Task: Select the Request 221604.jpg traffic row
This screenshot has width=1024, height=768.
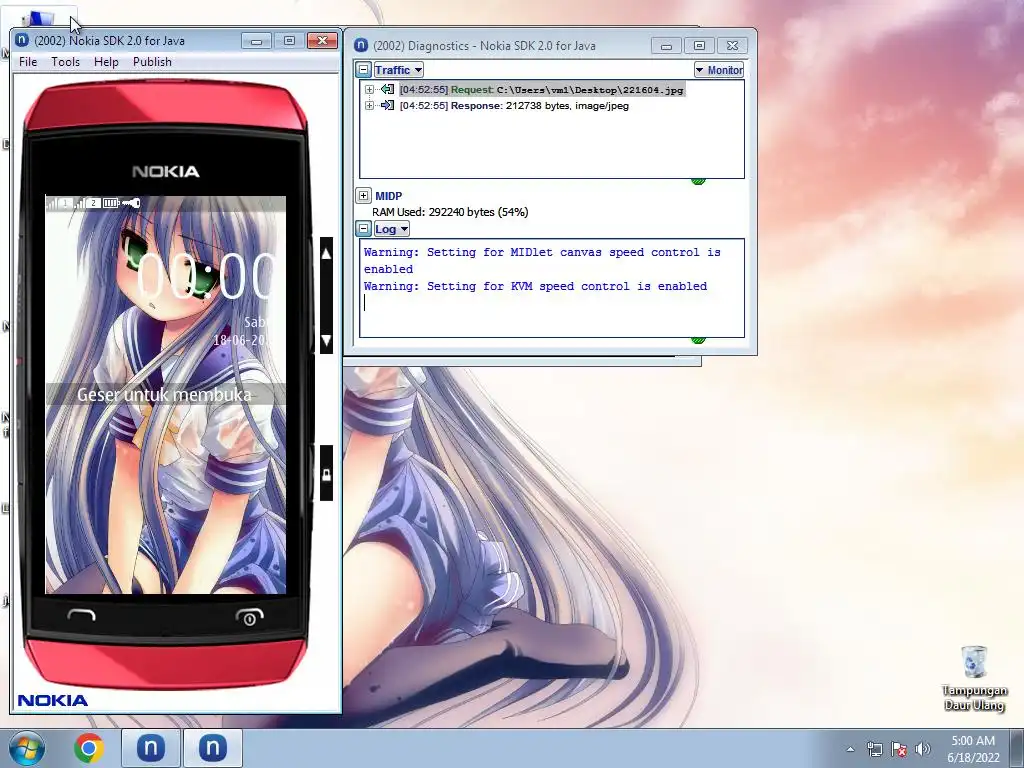Action: tap(542, 89)
